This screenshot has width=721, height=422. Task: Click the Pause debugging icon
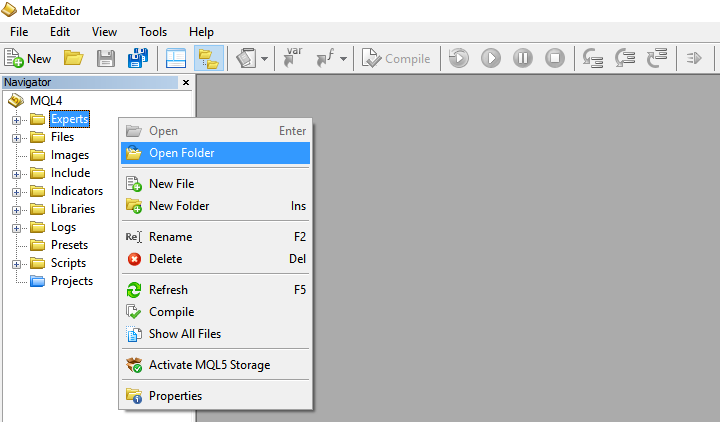click(x=523, y=58)
